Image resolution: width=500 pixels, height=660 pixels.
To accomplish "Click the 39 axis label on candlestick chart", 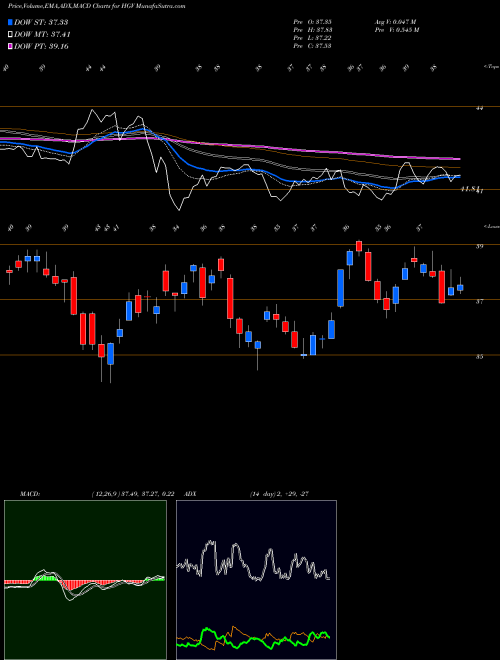I will pyautogui.click(x=479, y=246).
